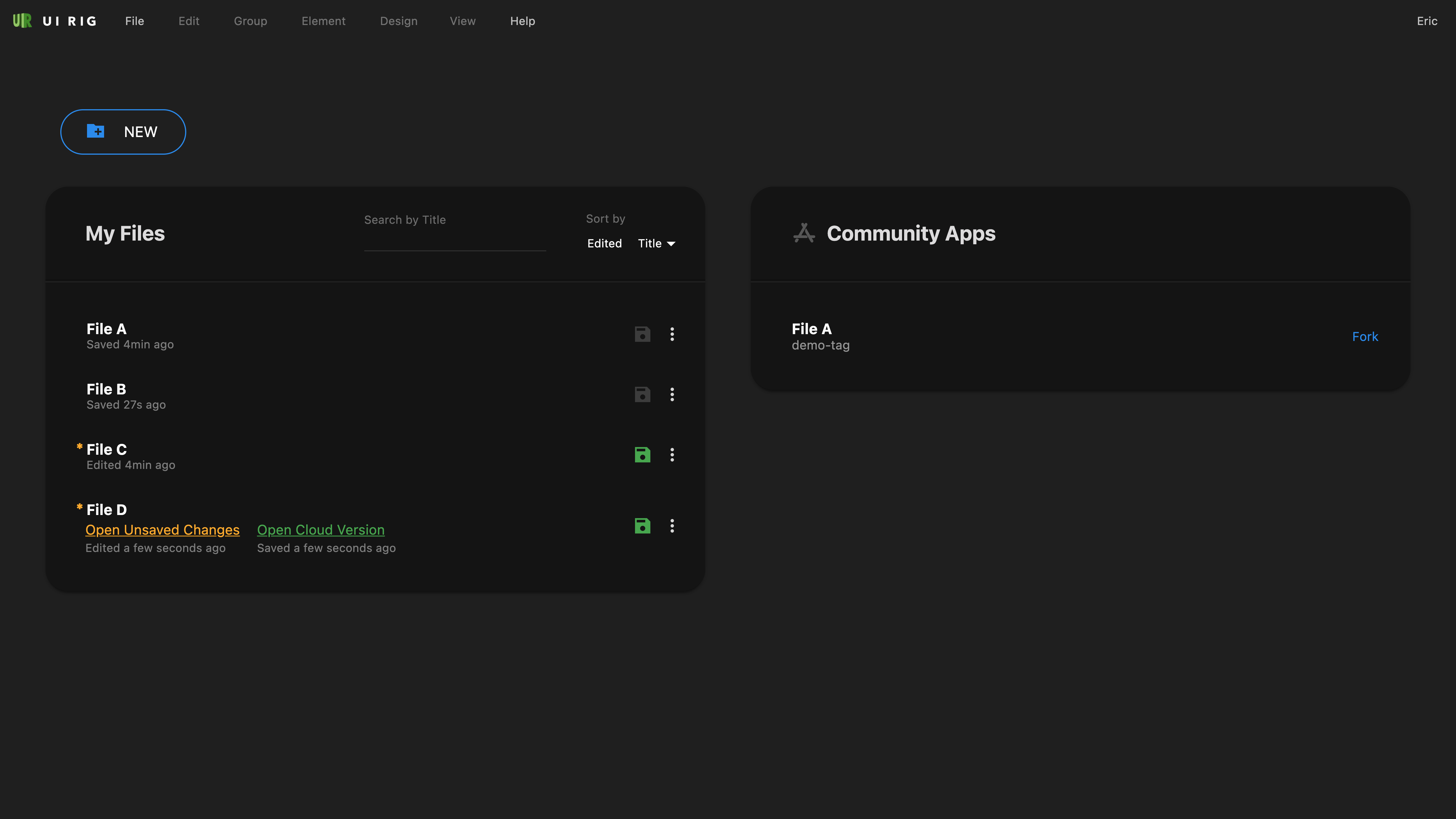Open more options menu for File B
Screen dimensions: 1456x819
point(672,394)
